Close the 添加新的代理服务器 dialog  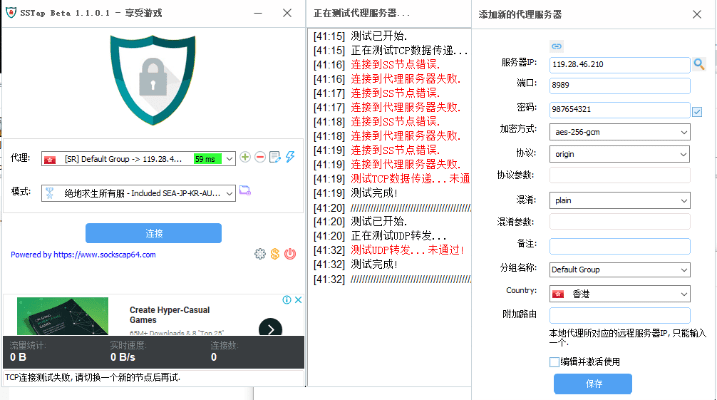(697, 14)
